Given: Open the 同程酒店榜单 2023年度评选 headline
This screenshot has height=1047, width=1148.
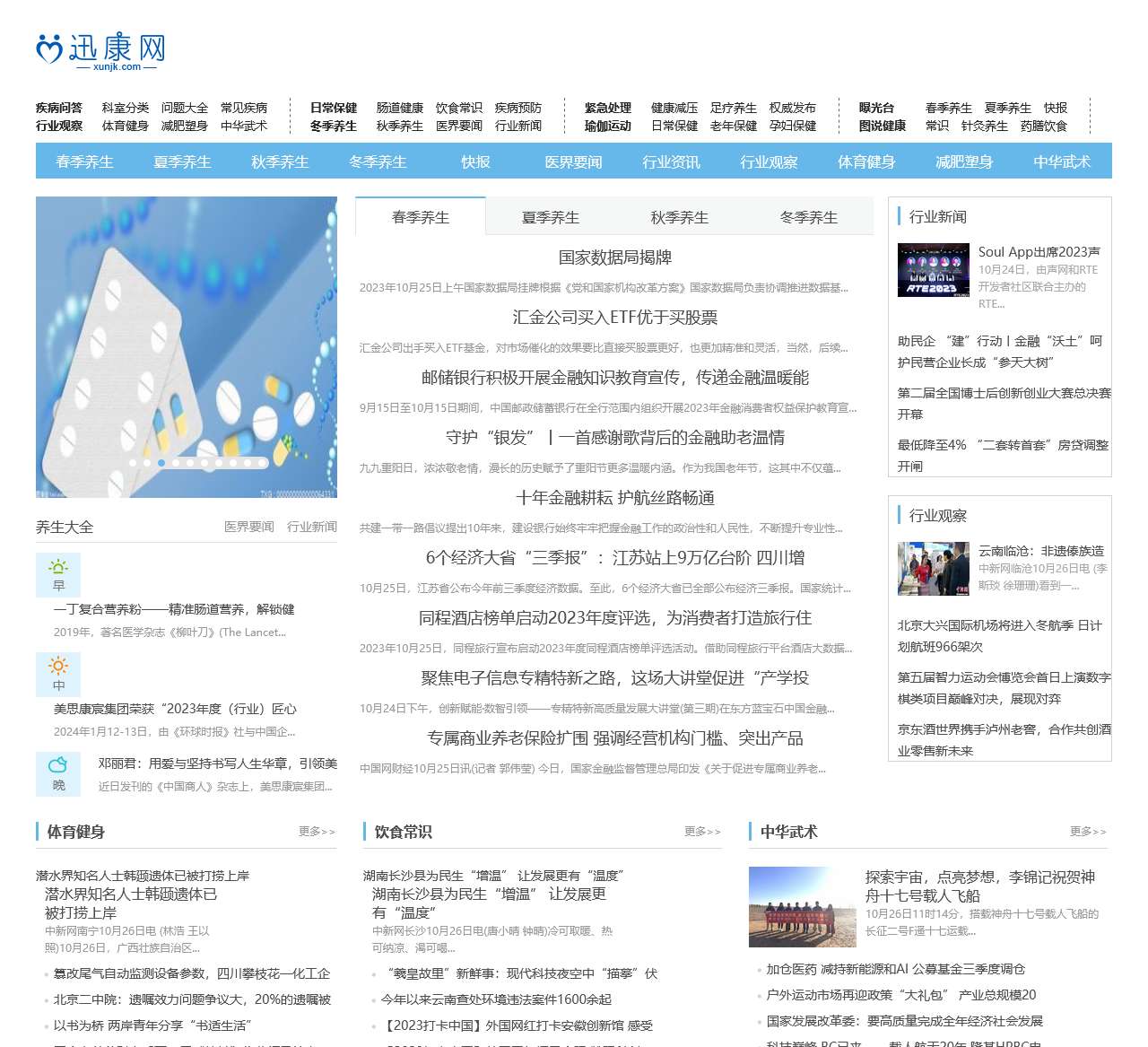Looking at the screenshot, I should (615, 618).
